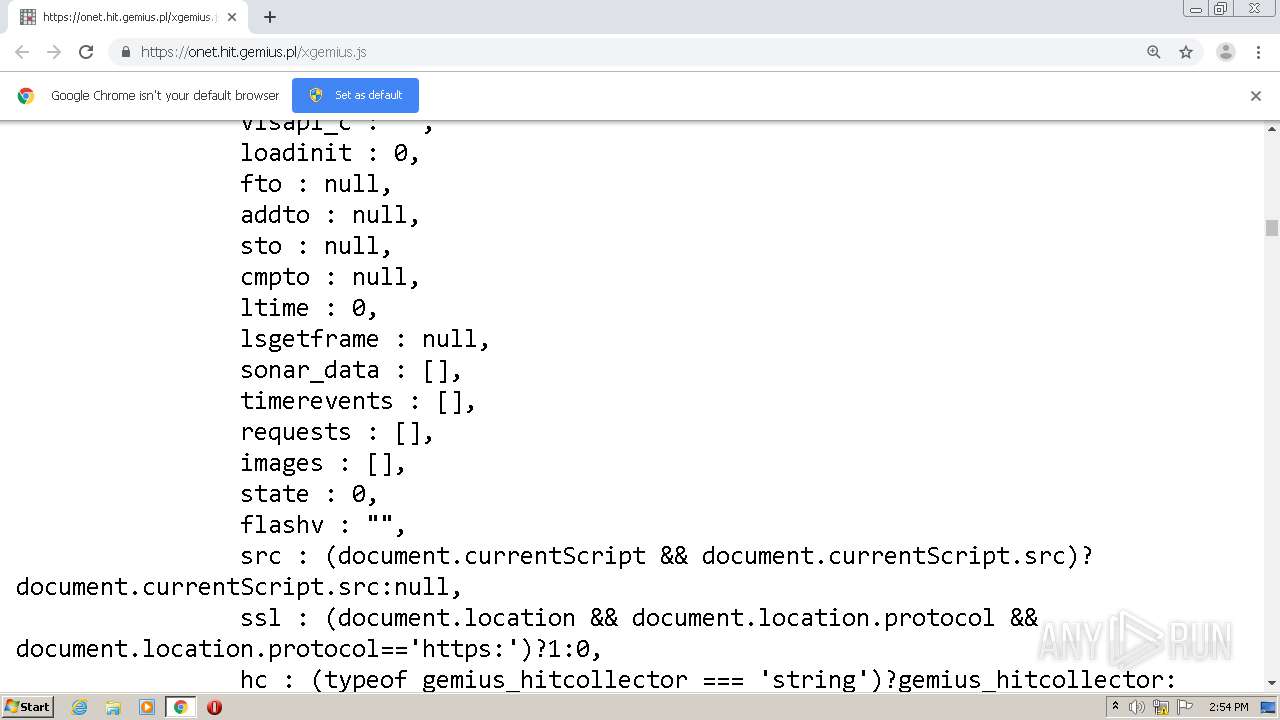Viewport: 1280px width, 720px height.
Task: Open network tray icon
Action: [1161, 707]
